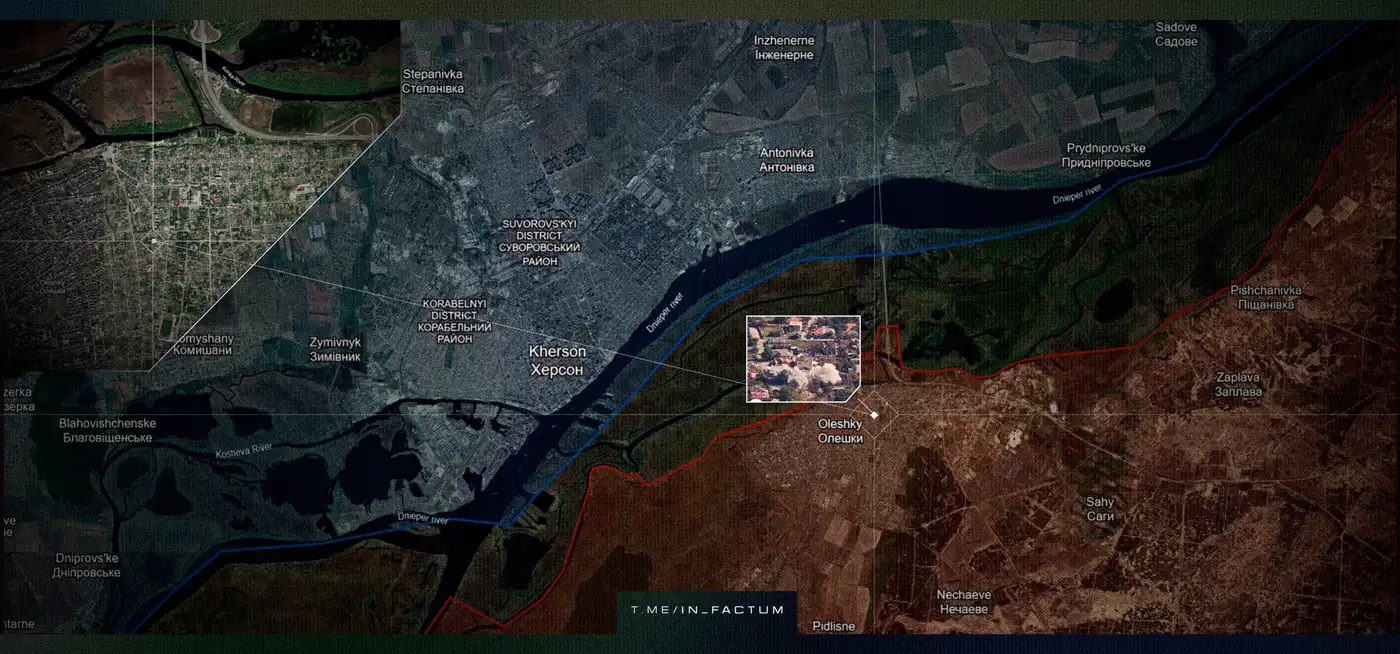
Task: Click the Sahy label
Action: point(1099,509)
